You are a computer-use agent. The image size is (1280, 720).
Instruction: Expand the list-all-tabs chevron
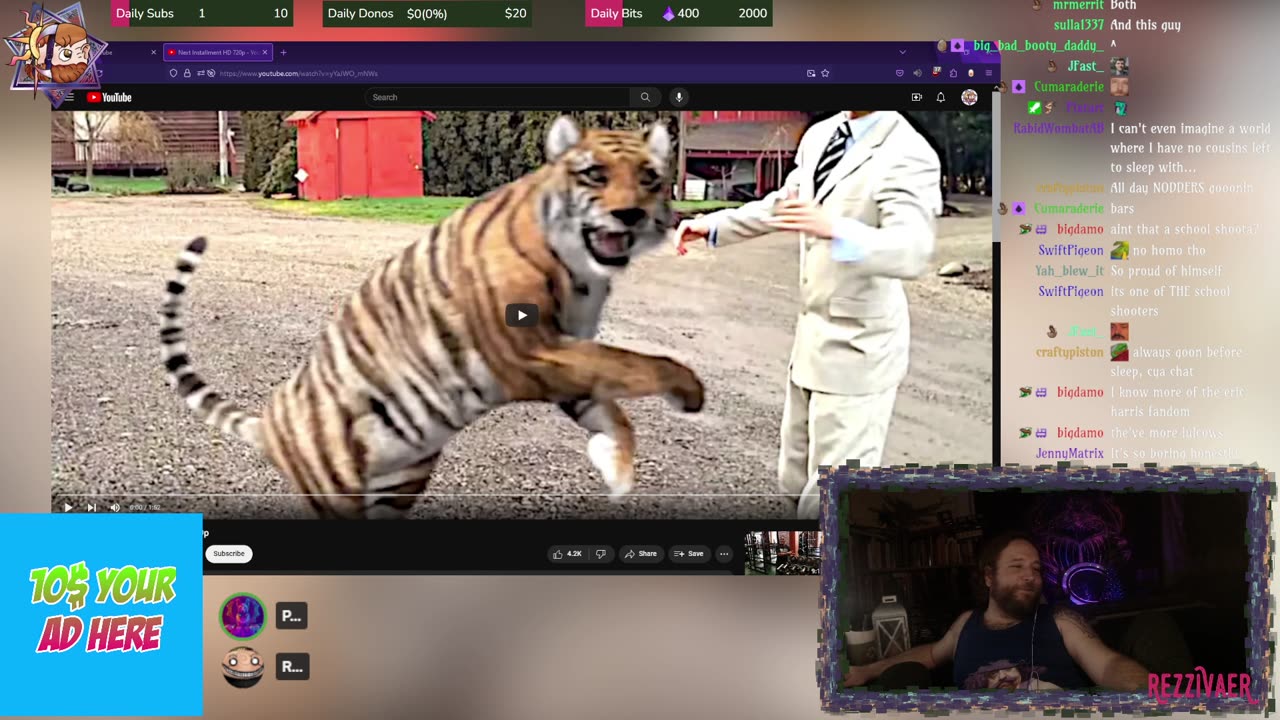tap(902, 52)
